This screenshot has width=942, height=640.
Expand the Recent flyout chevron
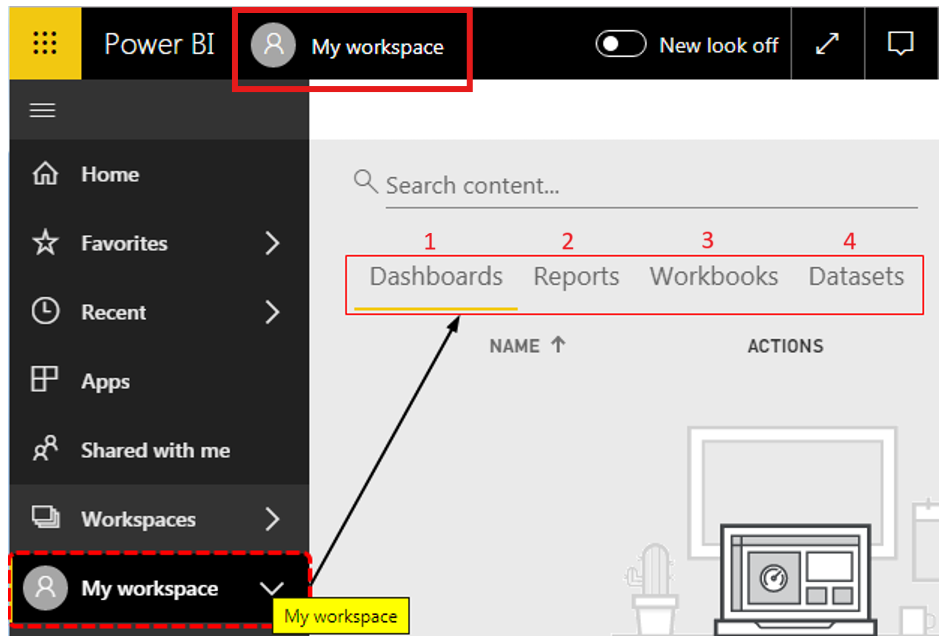click(x=273, y=312)
